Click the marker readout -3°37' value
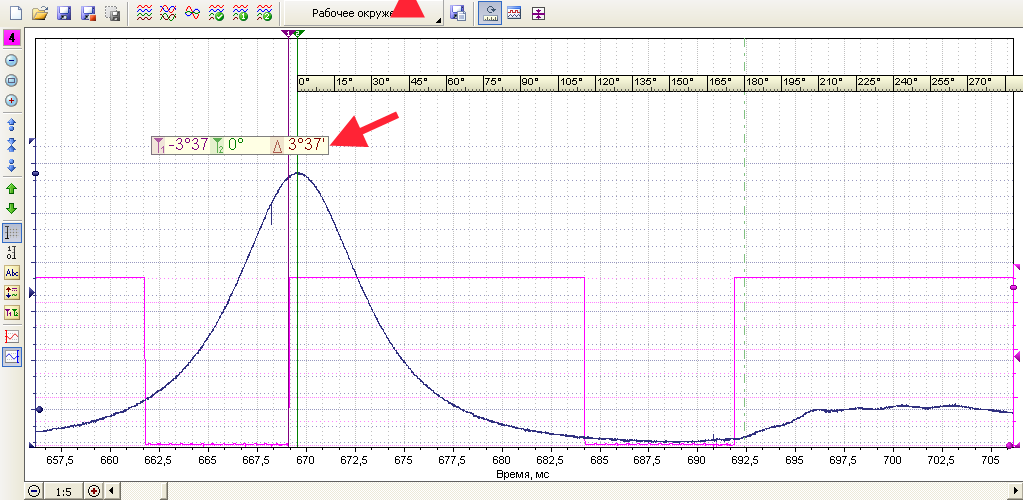 pyautogui.click(x=188, y=145)
